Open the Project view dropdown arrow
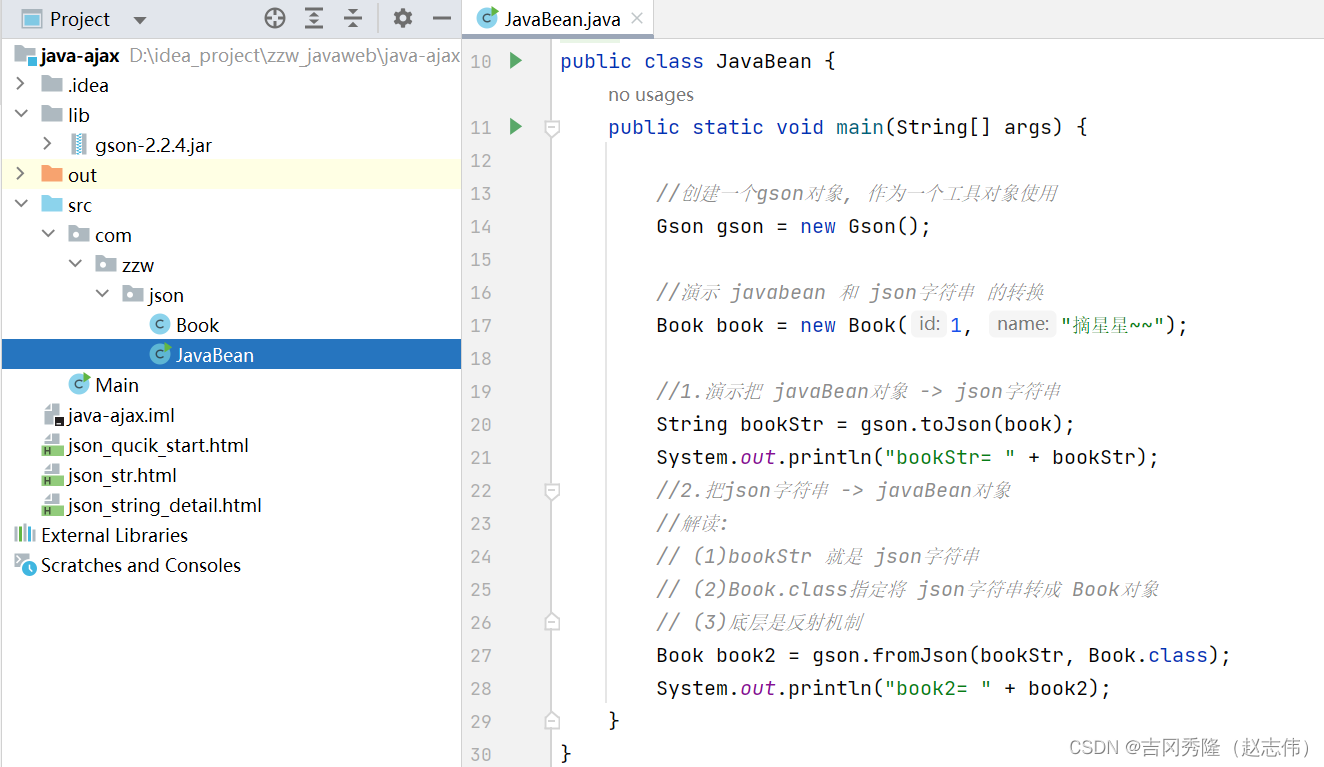The image size is (1324, 767). click(x=139, y=19)
